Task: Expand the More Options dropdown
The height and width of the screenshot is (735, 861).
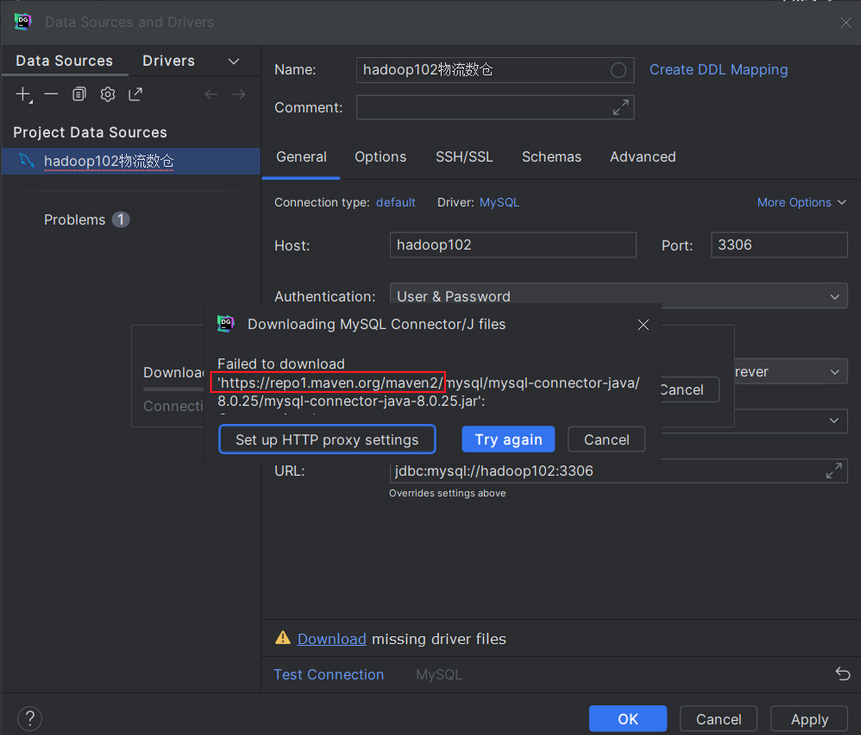Action: [x=801, y=203]
